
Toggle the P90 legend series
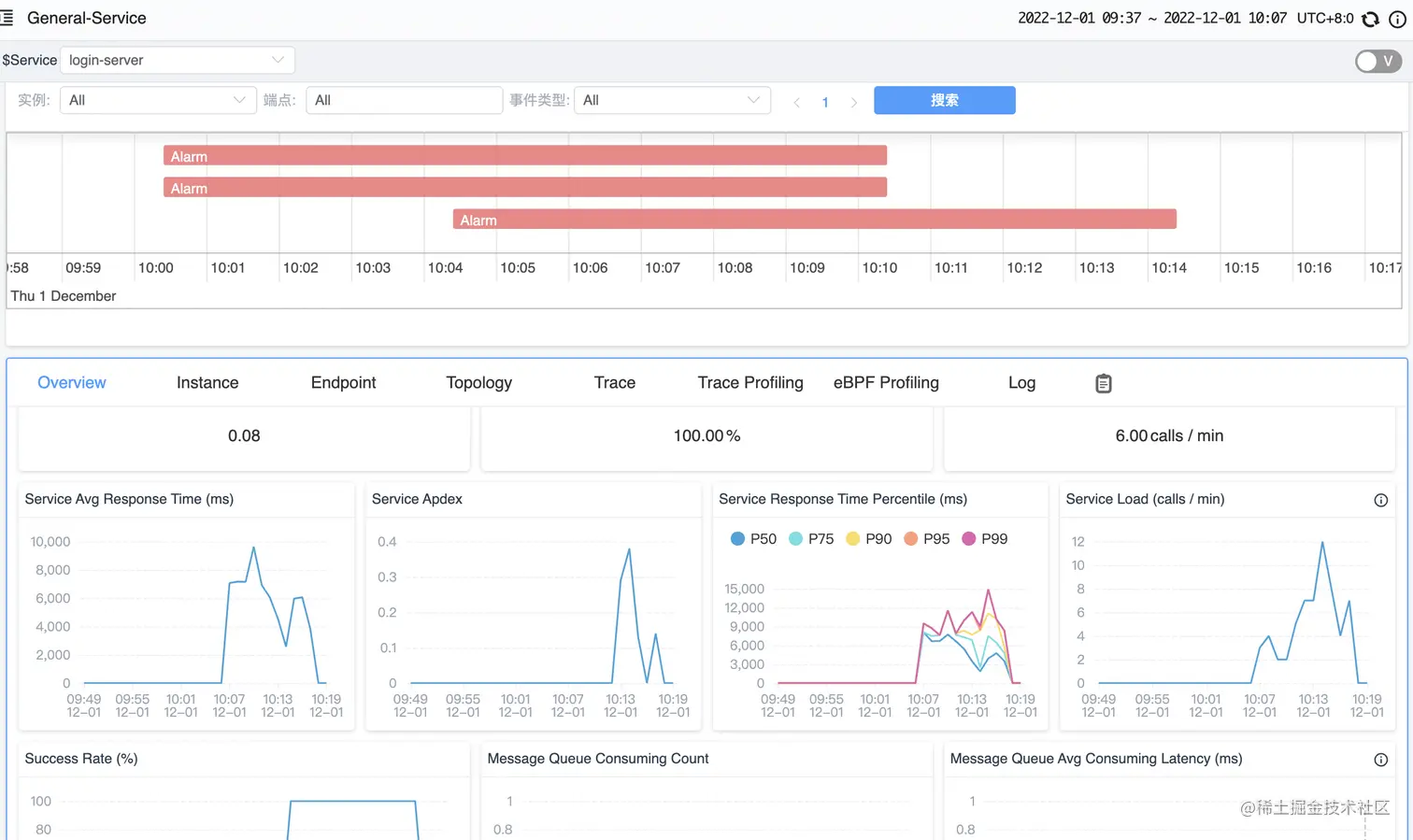point(868,539)
